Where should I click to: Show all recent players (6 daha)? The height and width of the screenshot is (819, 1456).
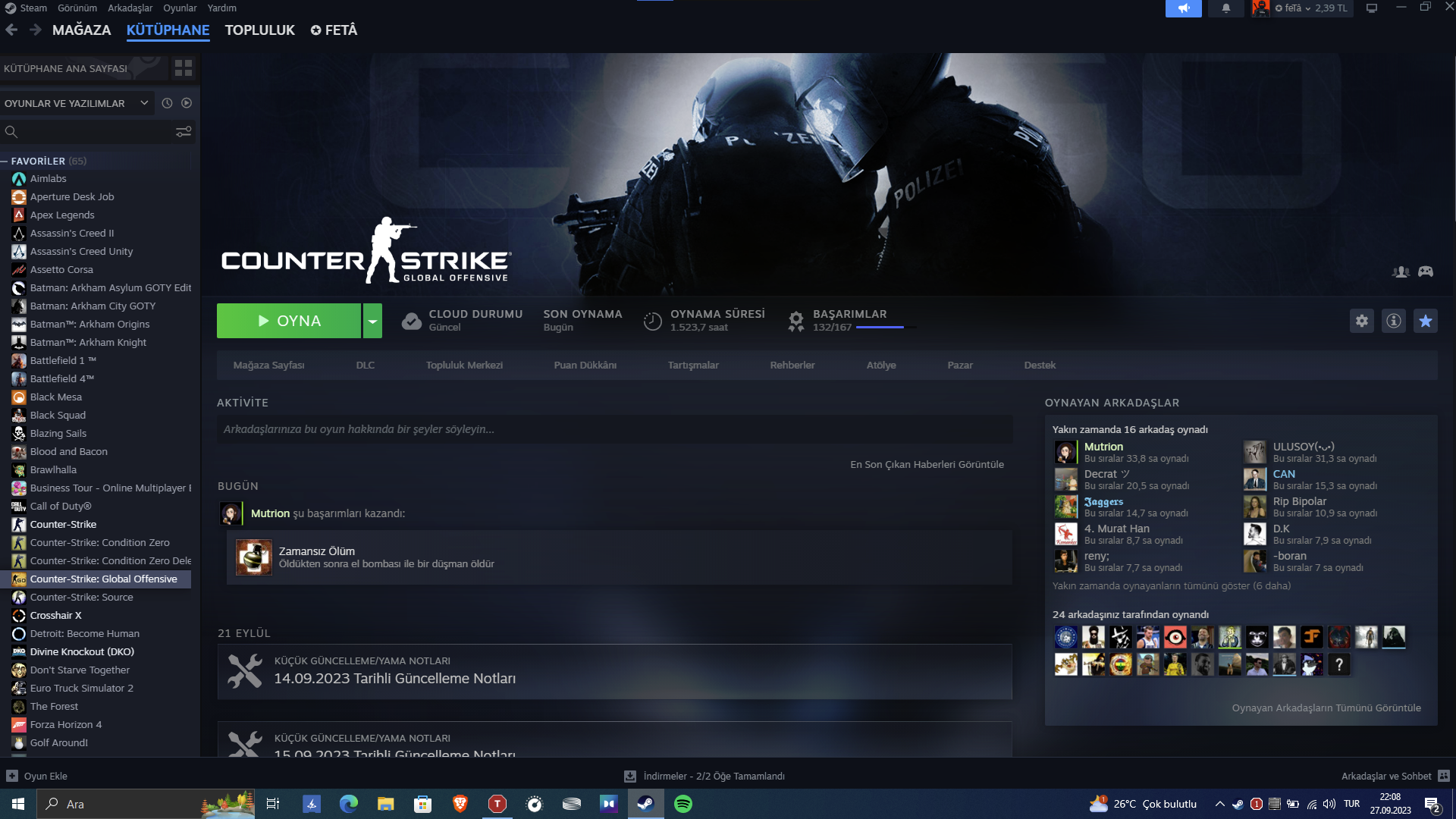(1172, 586)
